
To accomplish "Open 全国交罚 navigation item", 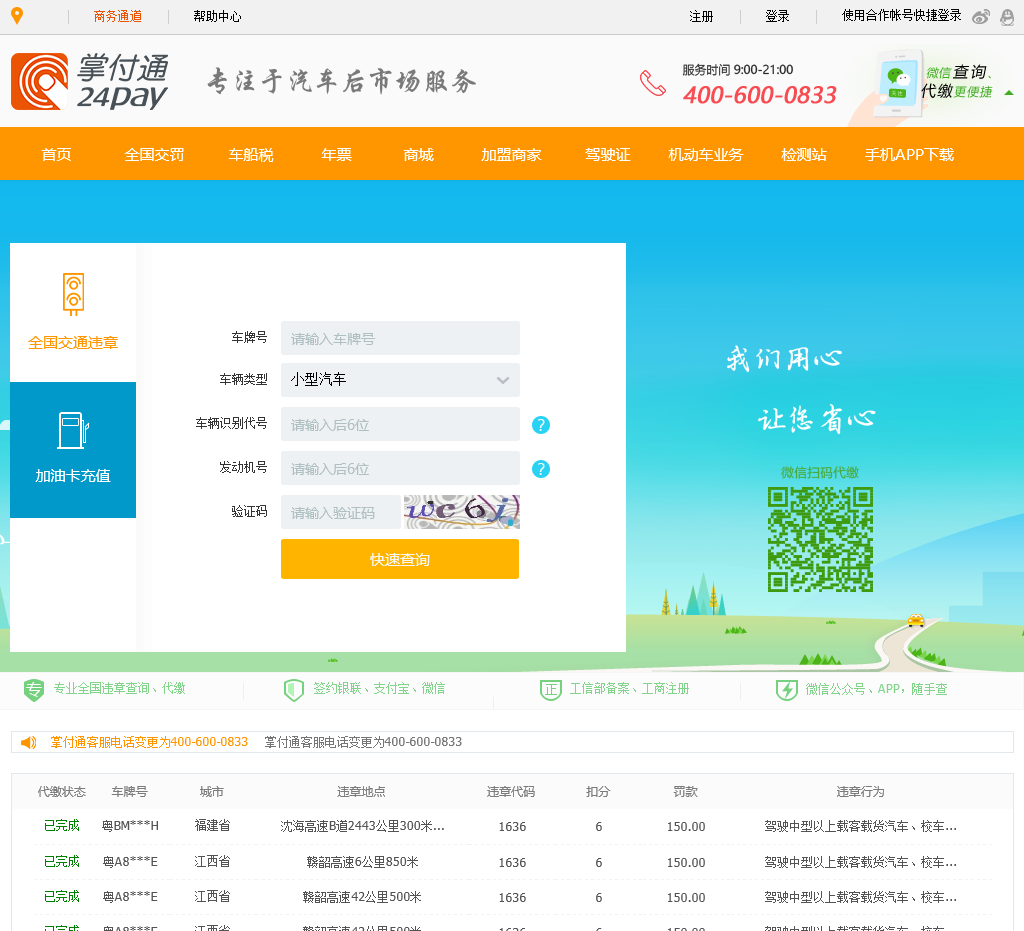I will [x=154, y=155].
